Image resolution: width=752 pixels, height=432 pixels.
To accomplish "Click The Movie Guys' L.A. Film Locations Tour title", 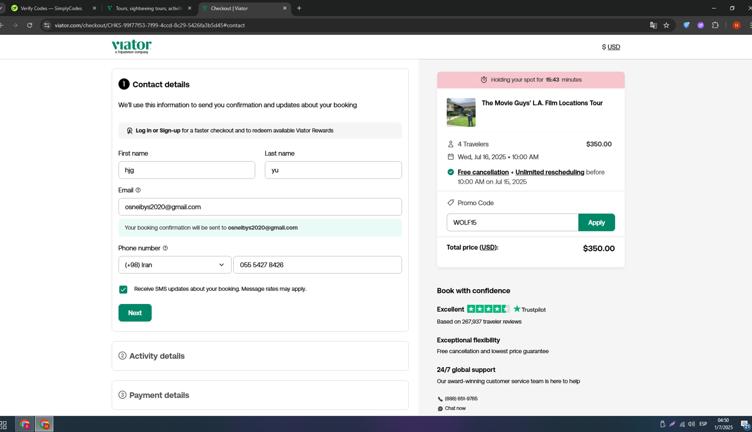I will 542,103.
